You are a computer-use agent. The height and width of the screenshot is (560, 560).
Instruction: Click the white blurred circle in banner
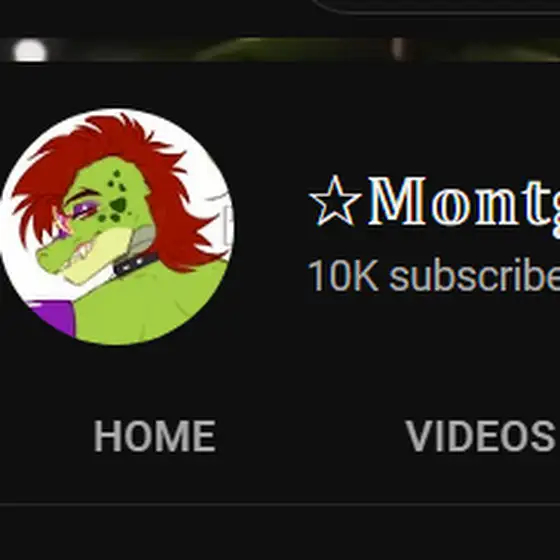click(30, 50)
